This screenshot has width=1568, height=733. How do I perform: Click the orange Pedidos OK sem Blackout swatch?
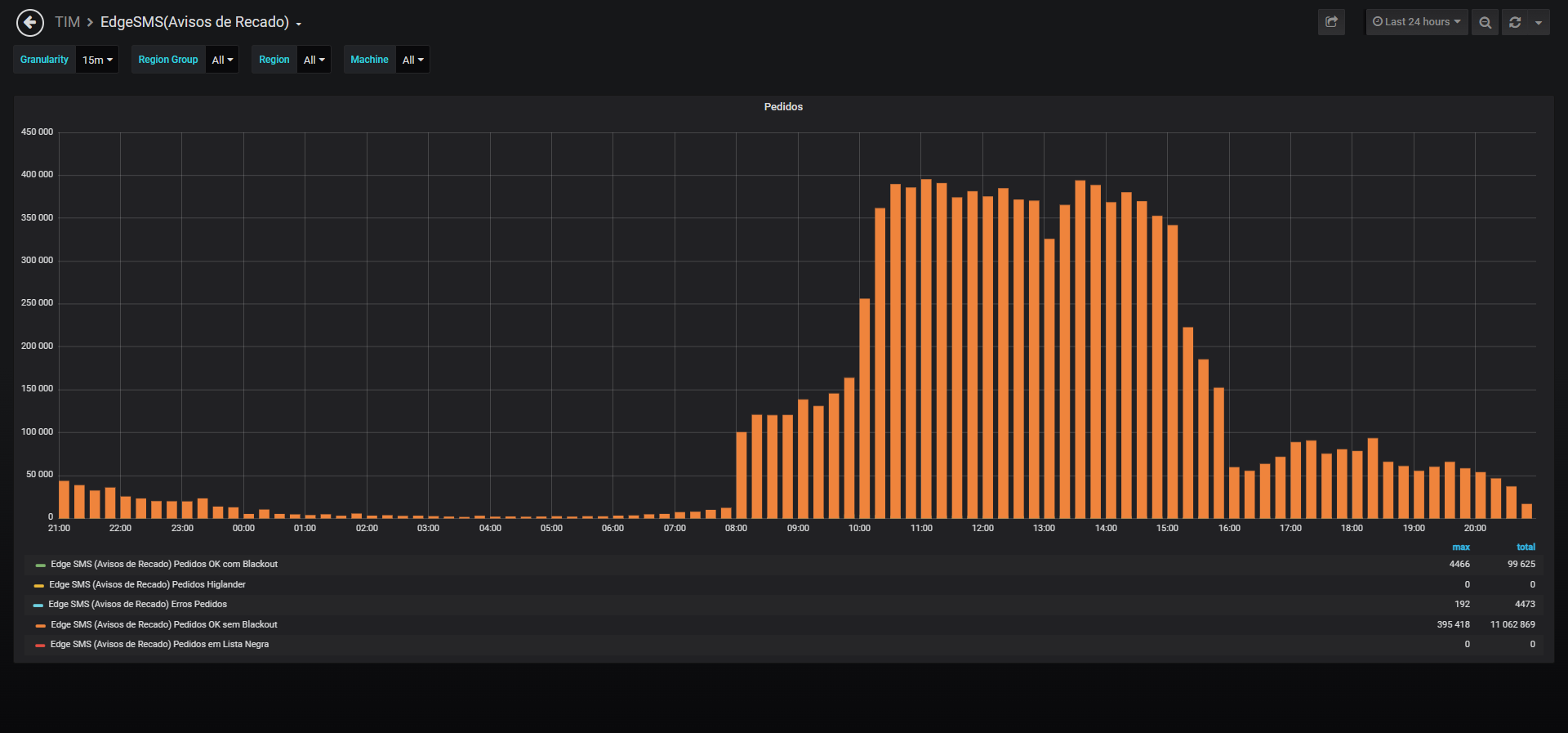(40, 626)
